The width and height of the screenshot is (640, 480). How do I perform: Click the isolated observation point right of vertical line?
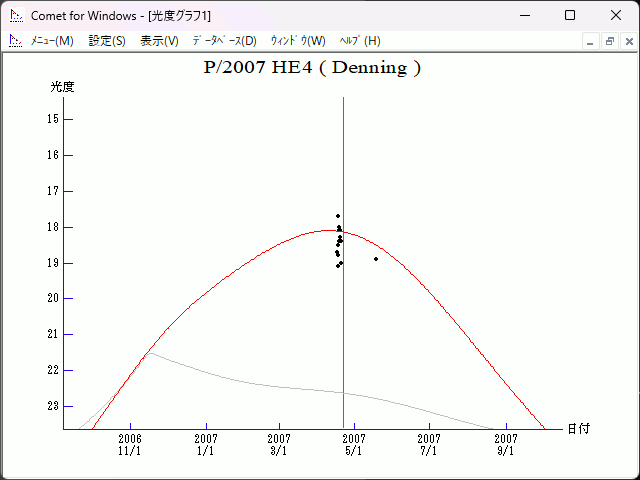pyautogui.click(x=376, y=259)
